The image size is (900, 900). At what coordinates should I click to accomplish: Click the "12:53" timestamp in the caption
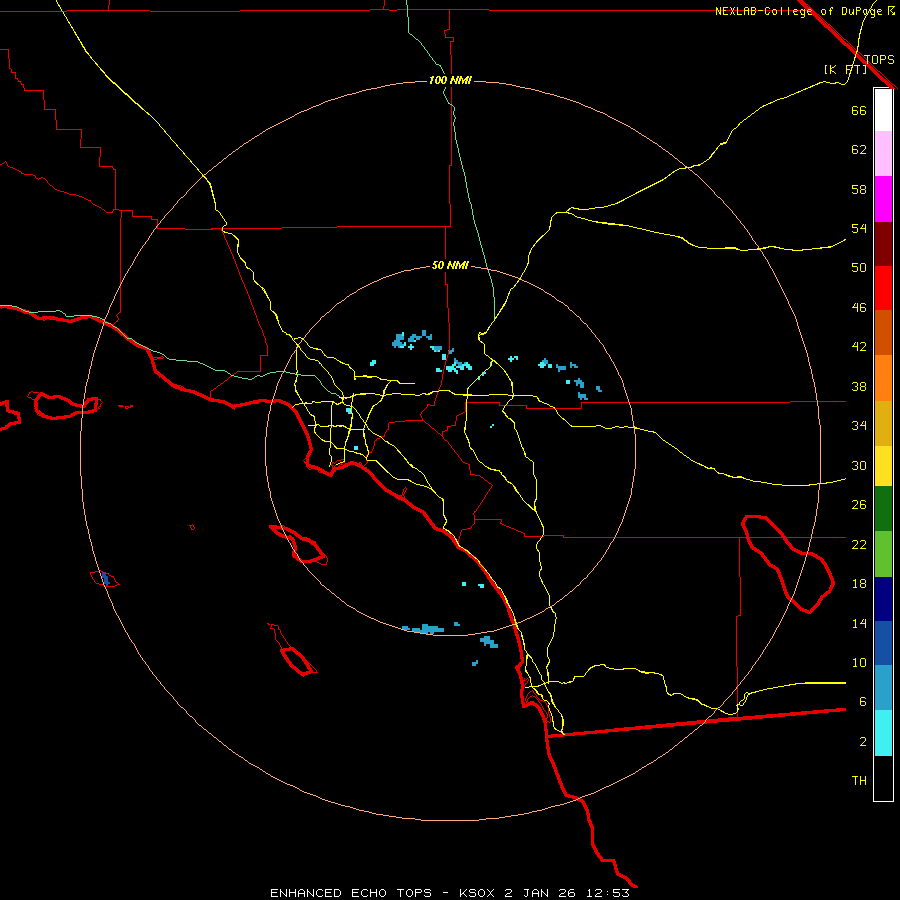point(608,893)
